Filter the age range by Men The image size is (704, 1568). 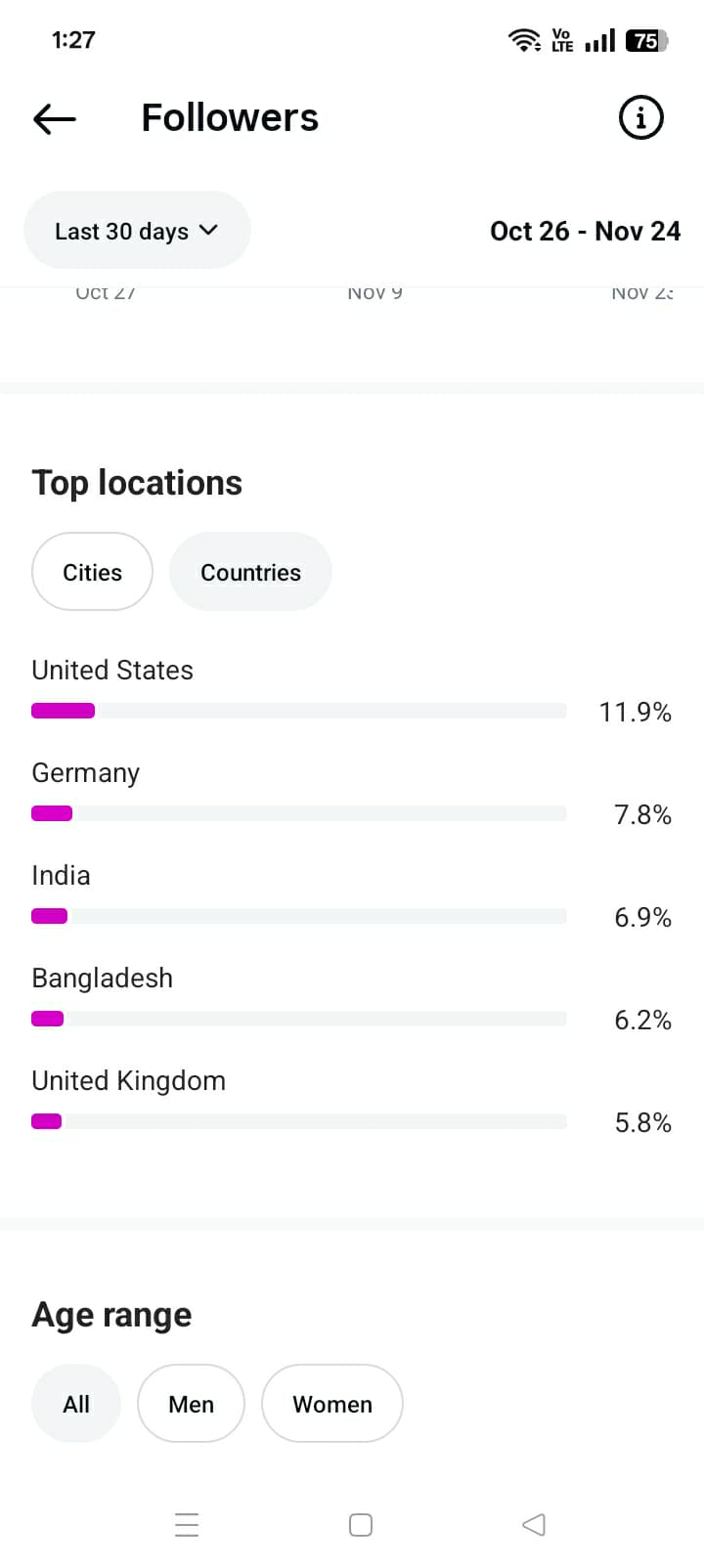[191, 1404]
